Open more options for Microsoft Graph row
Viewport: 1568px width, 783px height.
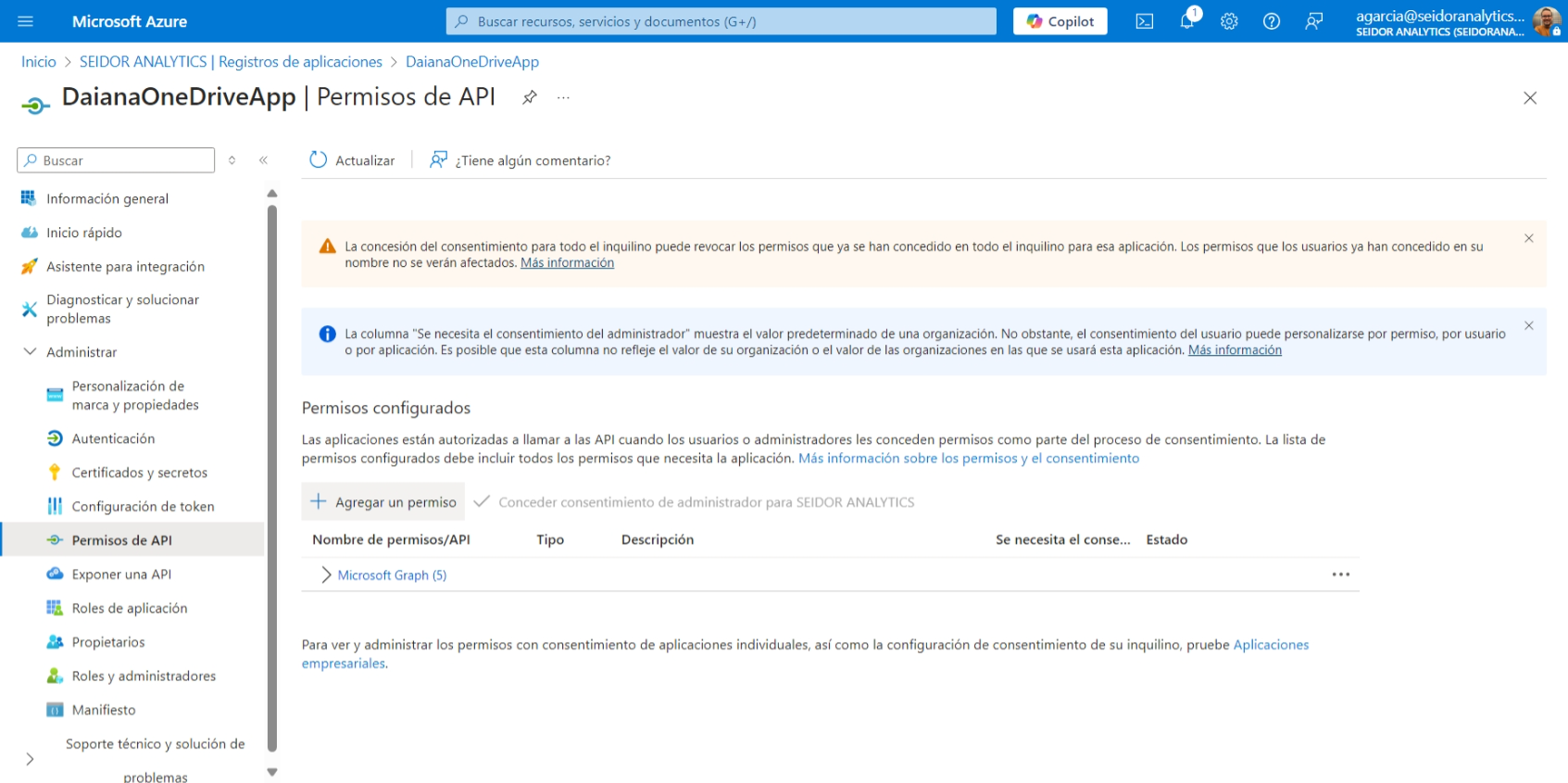1340,575
